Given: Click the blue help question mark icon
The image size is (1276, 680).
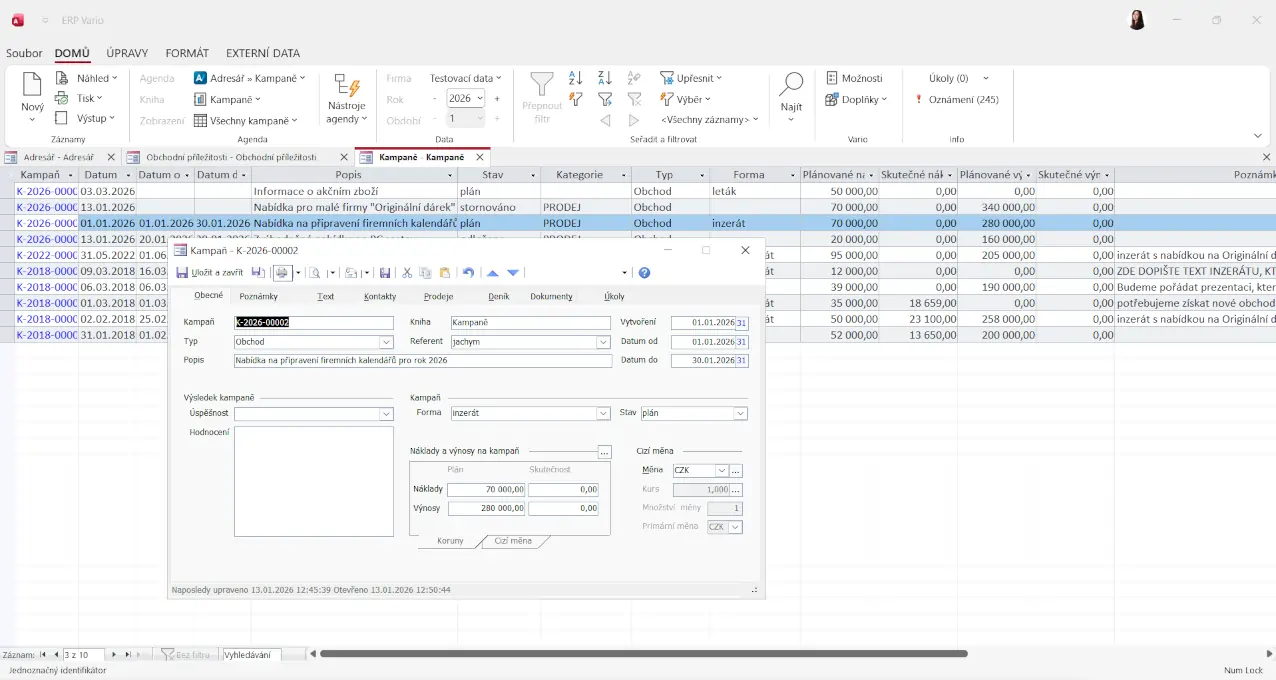Looking at the screenshot, I should (x=644, y=273).
